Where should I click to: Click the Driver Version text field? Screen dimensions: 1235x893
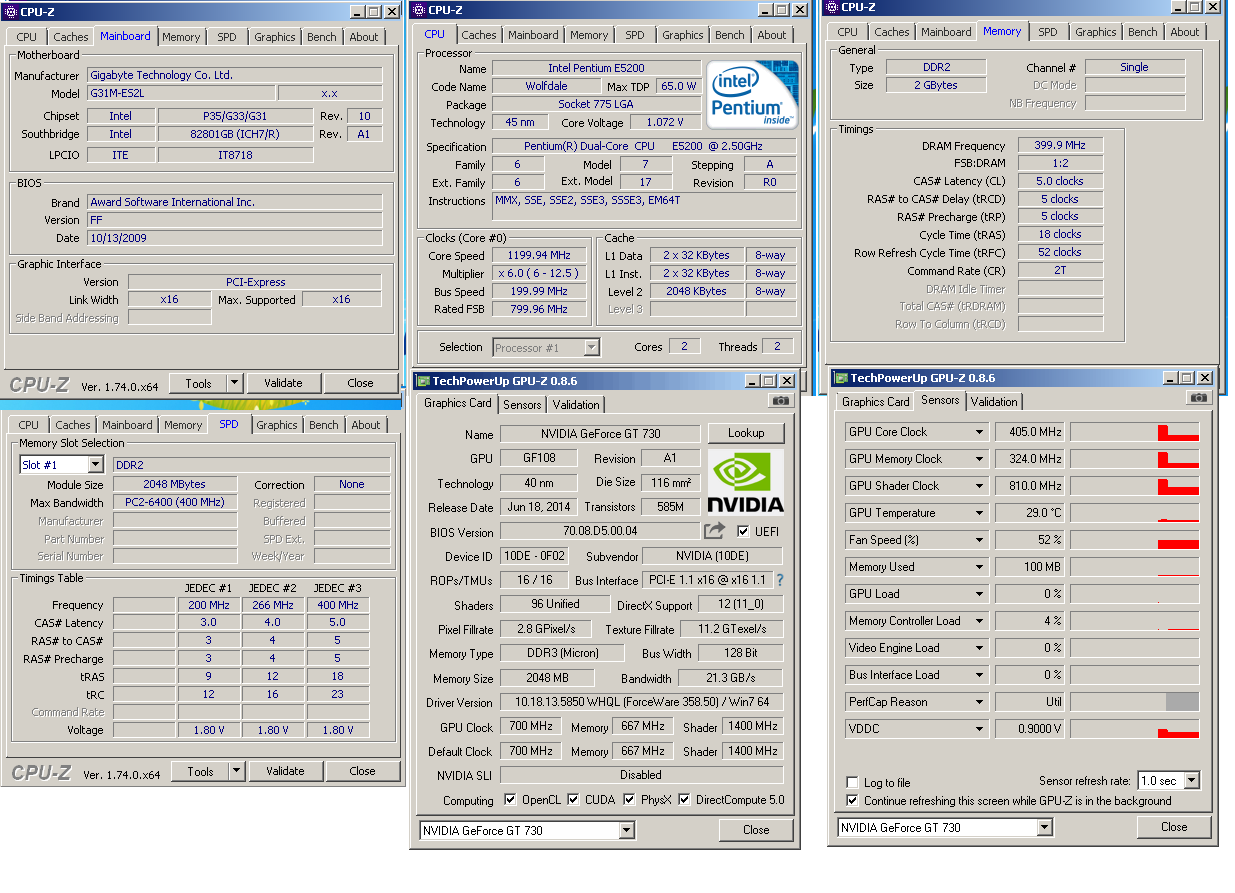[x=641, y=703]
